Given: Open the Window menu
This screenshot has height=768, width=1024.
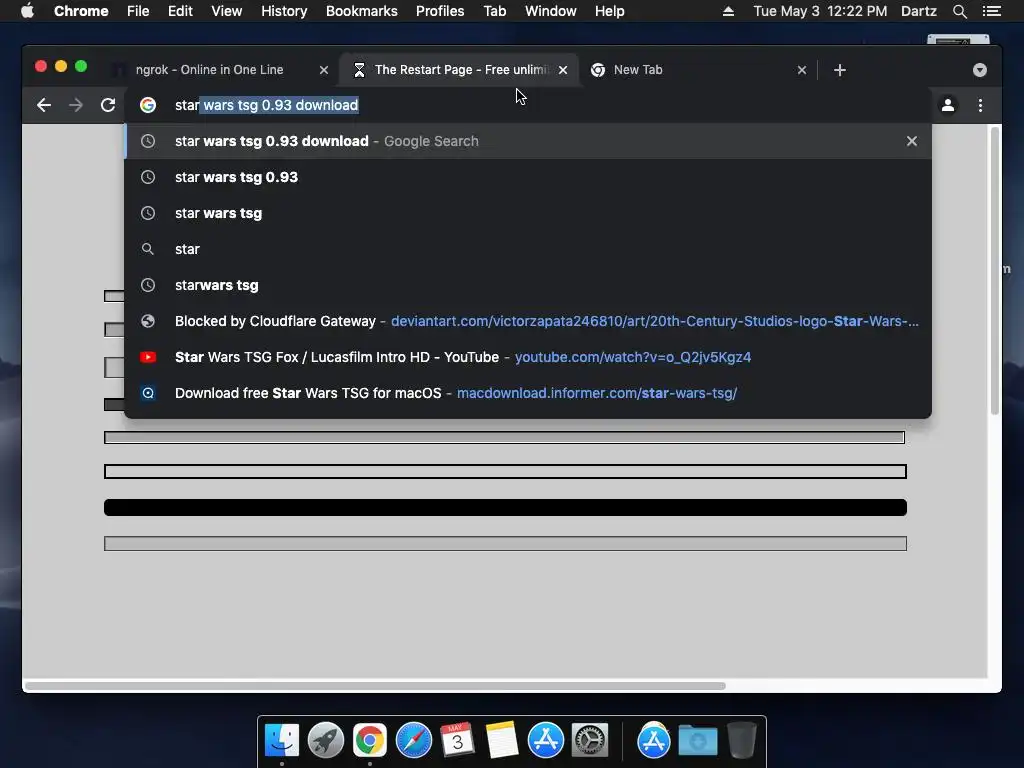Looking at the screenshot, I should coord(551,11).
